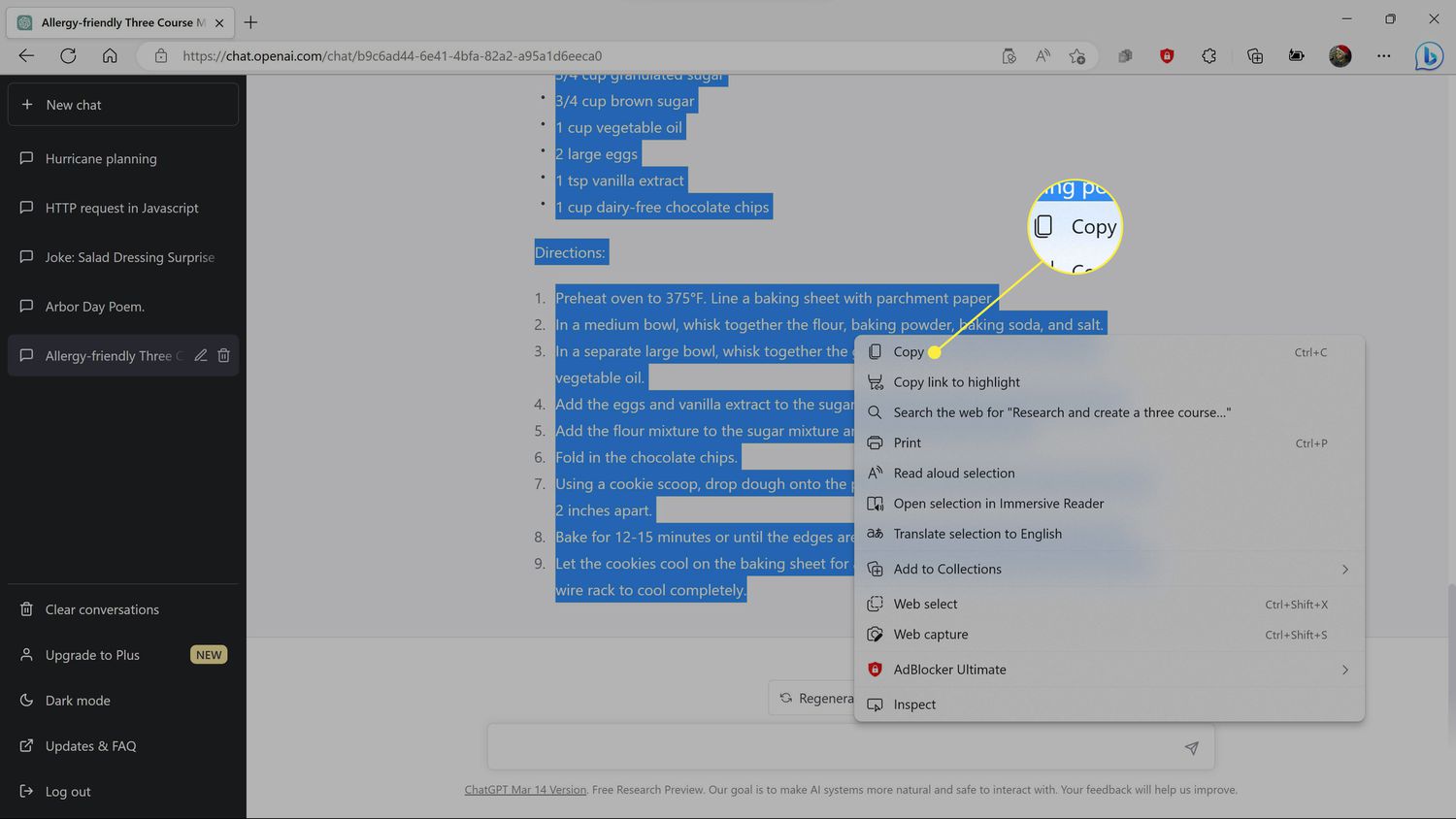
Task: Expand the AdBlocker Ultimate submenu
Action: coord(1344,670)
